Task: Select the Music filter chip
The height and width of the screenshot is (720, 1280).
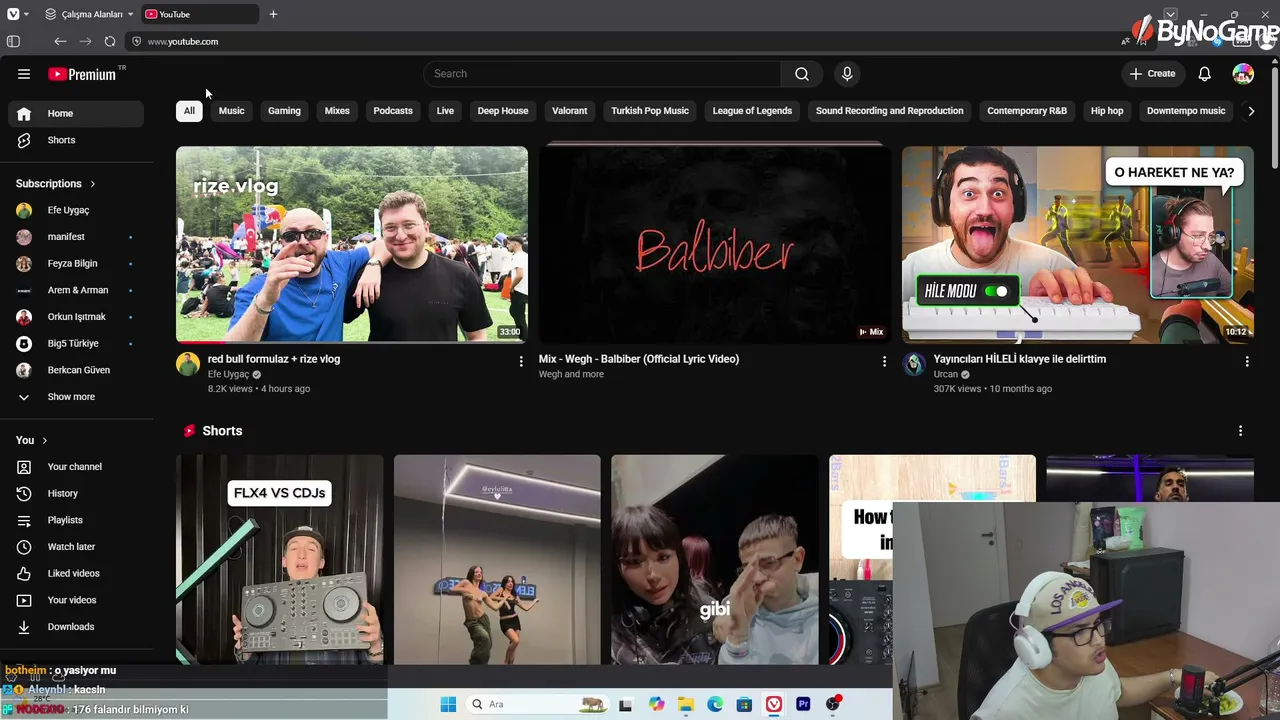Action: 231,111
